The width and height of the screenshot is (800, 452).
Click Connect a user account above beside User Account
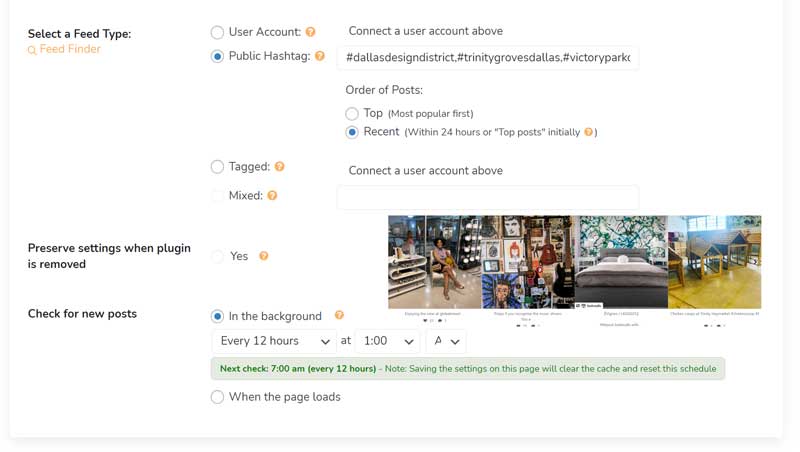click(x=426, y=31)
